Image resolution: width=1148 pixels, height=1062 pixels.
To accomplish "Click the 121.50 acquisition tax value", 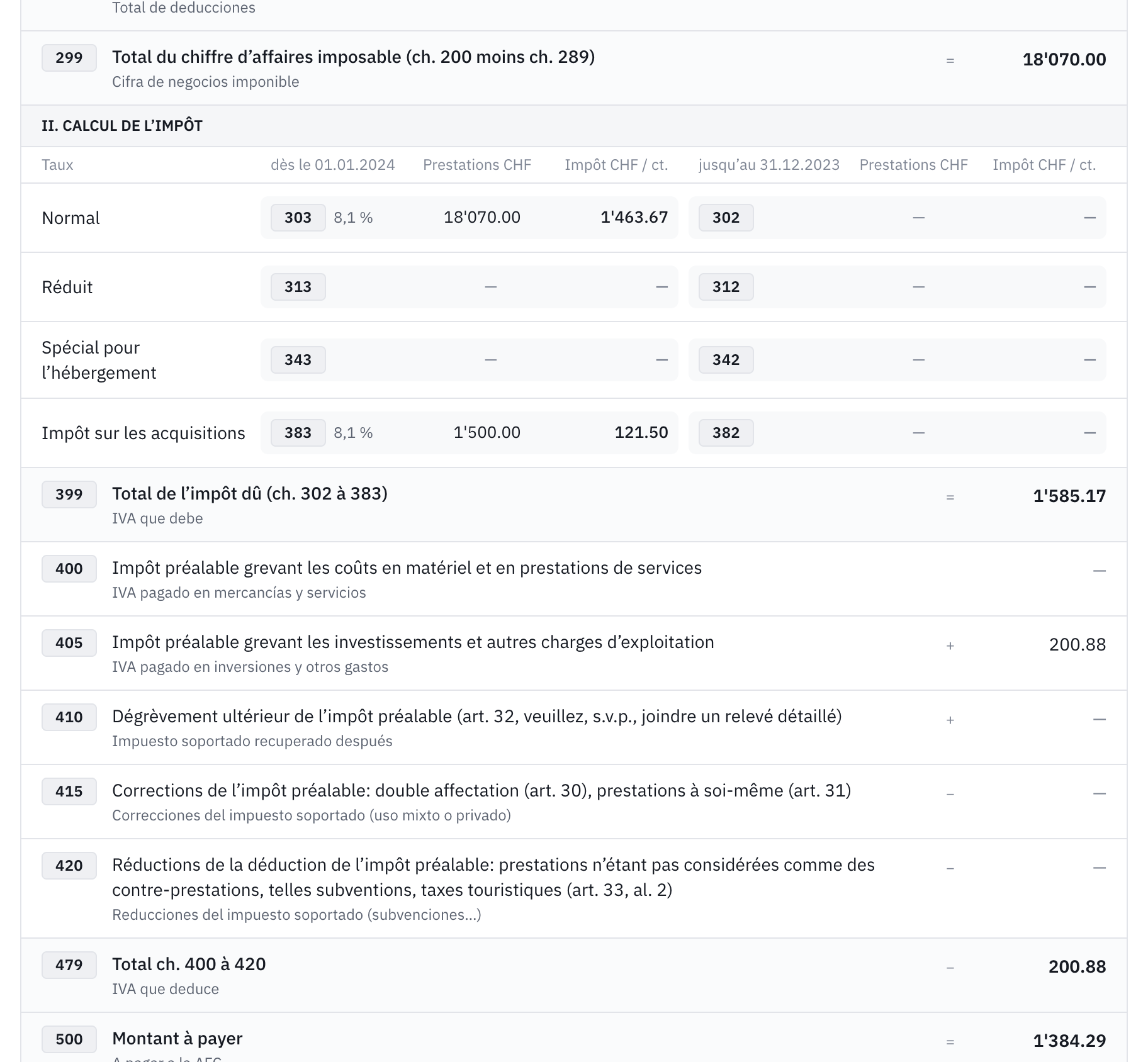I will click(641, 433).
